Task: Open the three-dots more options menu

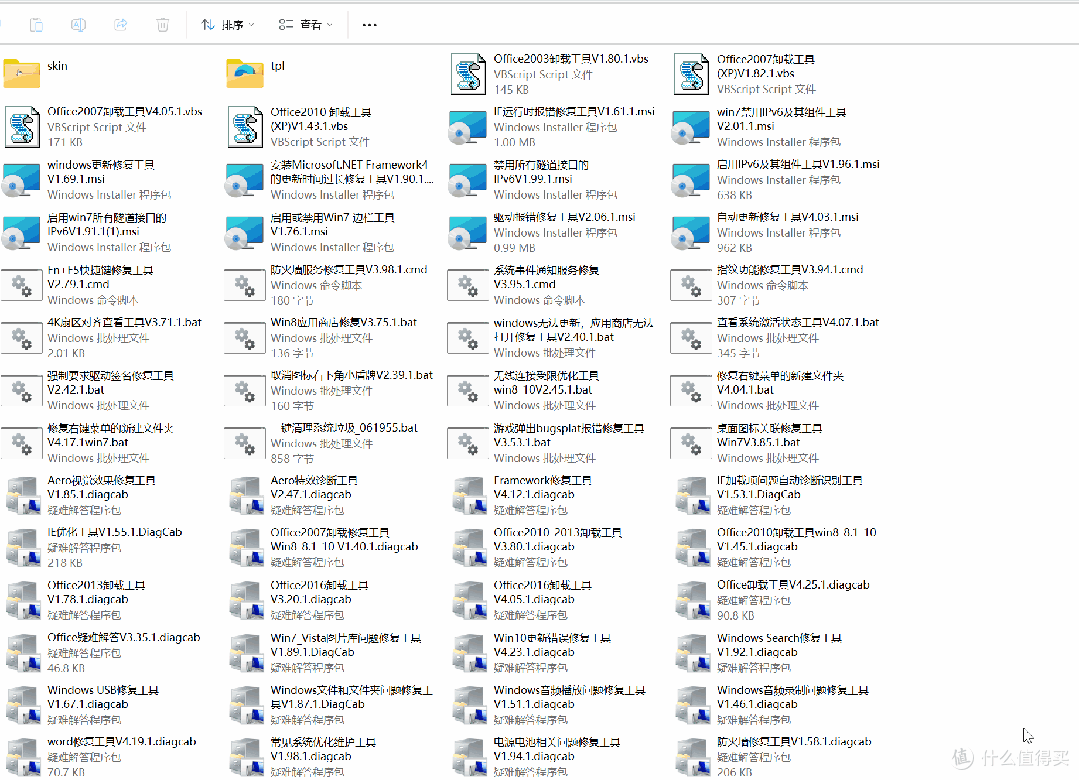Action: point(370,25)
